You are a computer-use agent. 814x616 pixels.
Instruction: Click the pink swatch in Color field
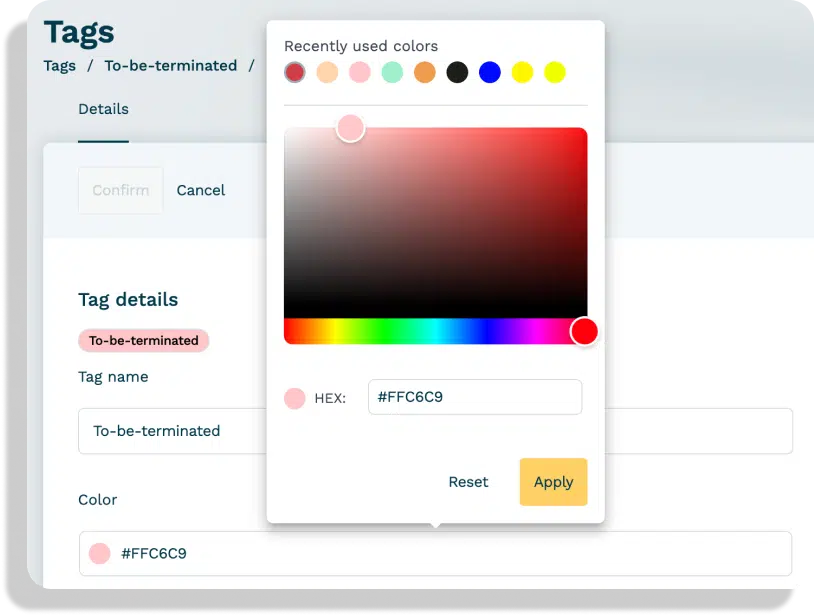tap(99, 553)
